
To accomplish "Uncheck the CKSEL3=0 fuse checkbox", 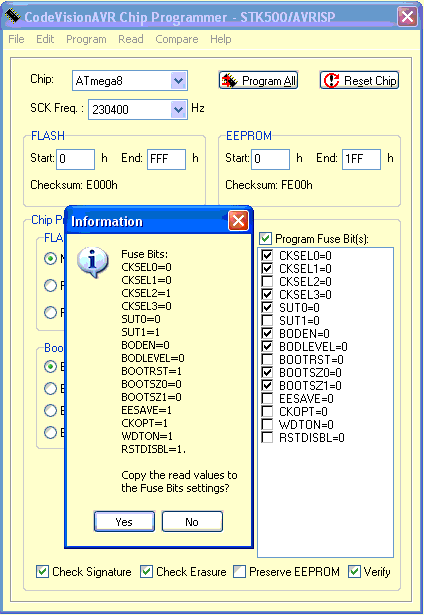I will pyautogui.click(x=267, y=294).
